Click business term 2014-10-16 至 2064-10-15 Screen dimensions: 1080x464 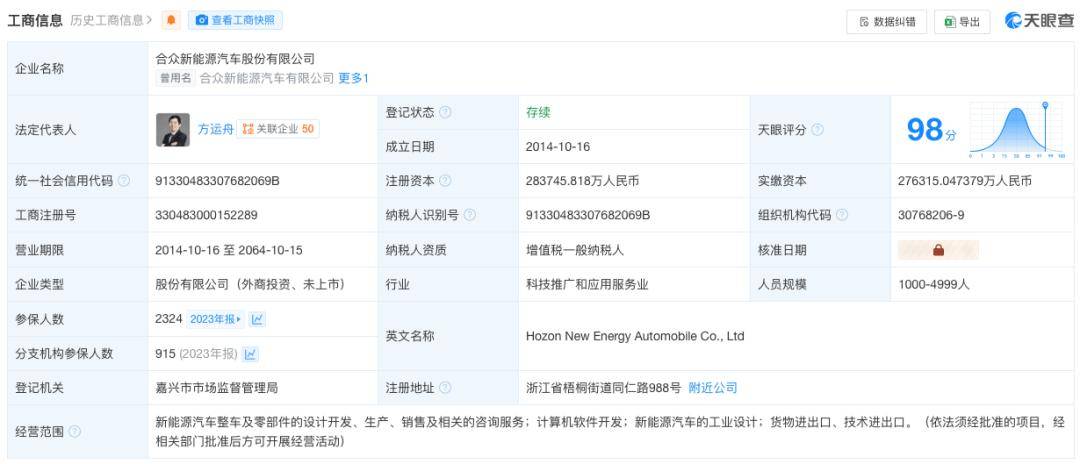point(229,250)
